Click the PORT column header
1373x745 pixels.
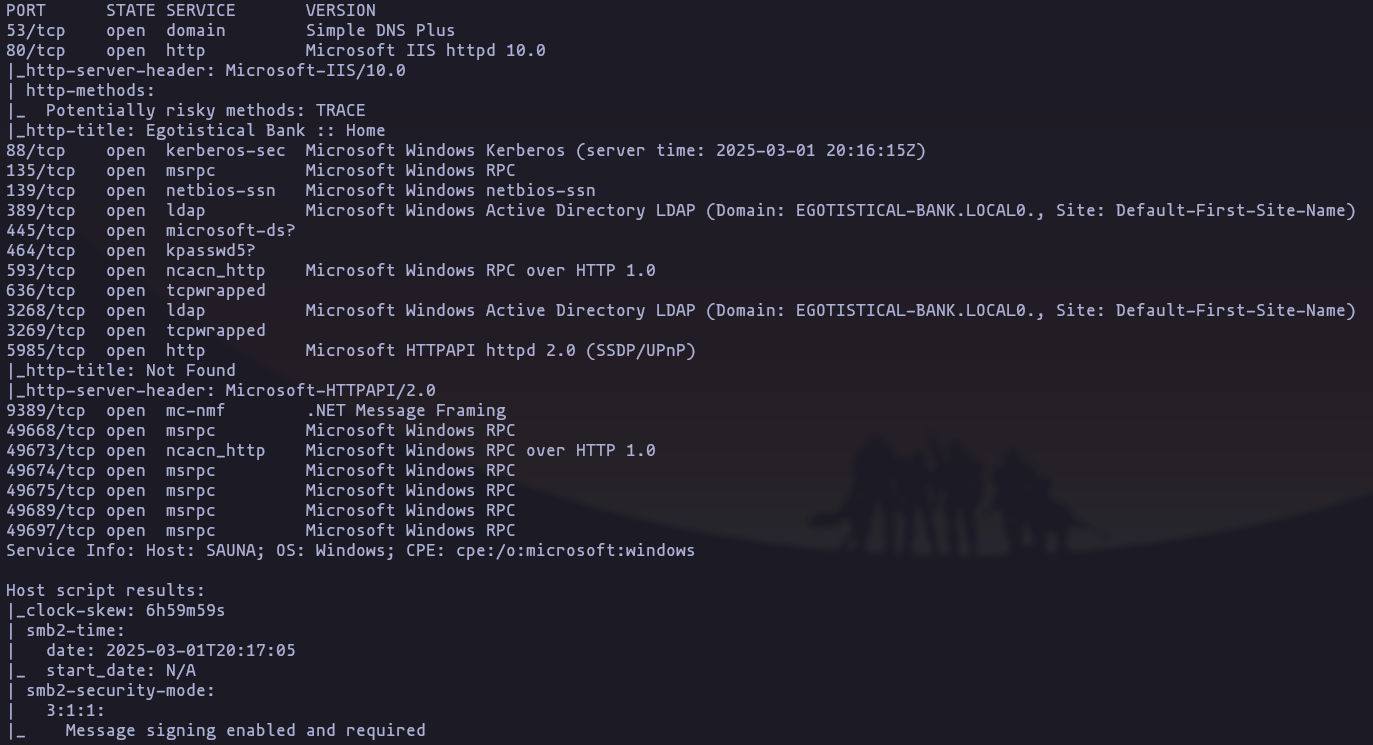[x=26, y=10]
